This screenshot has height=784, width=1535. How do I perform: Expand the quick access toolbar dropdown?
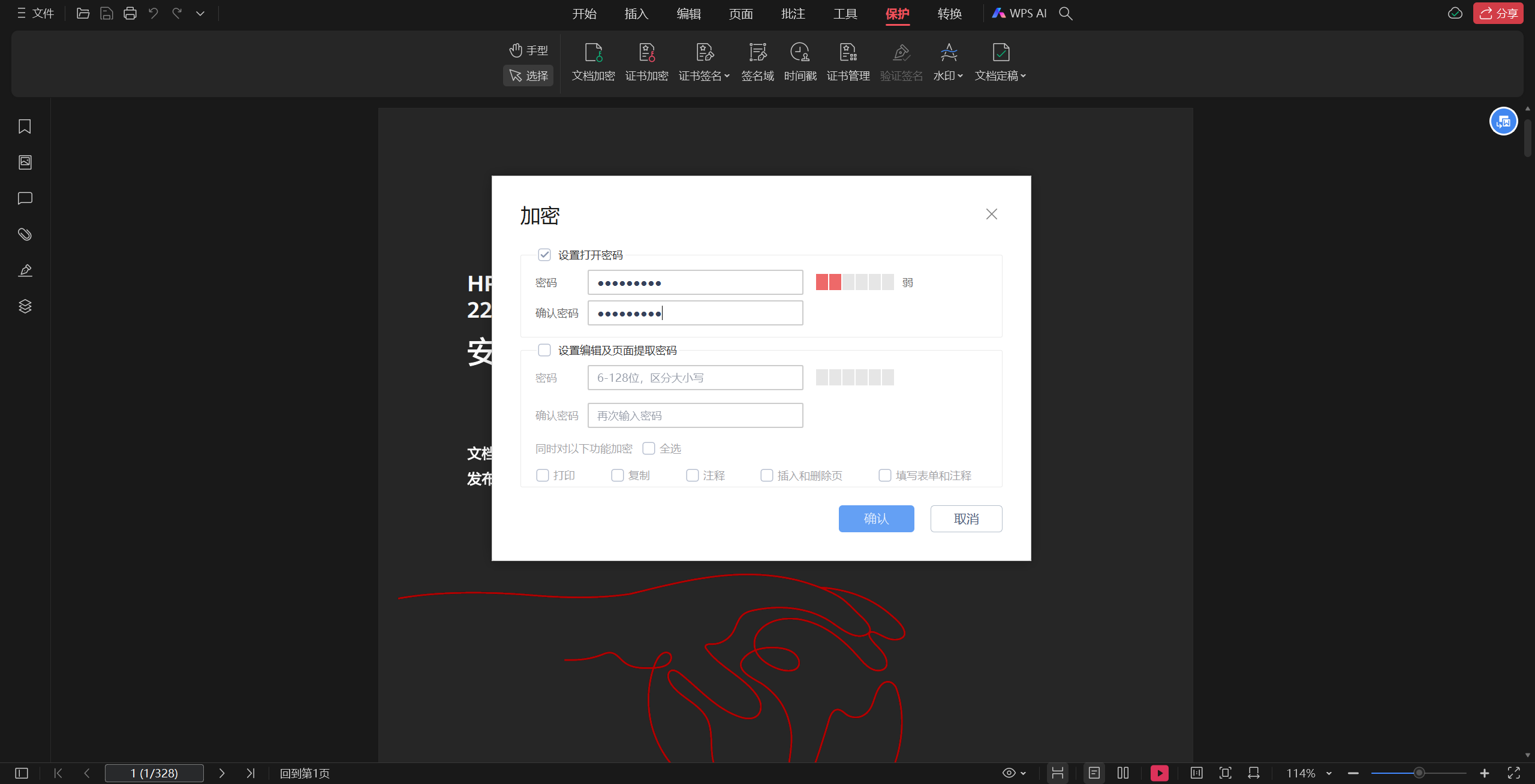pyautogui.click(x=200, y=13)
